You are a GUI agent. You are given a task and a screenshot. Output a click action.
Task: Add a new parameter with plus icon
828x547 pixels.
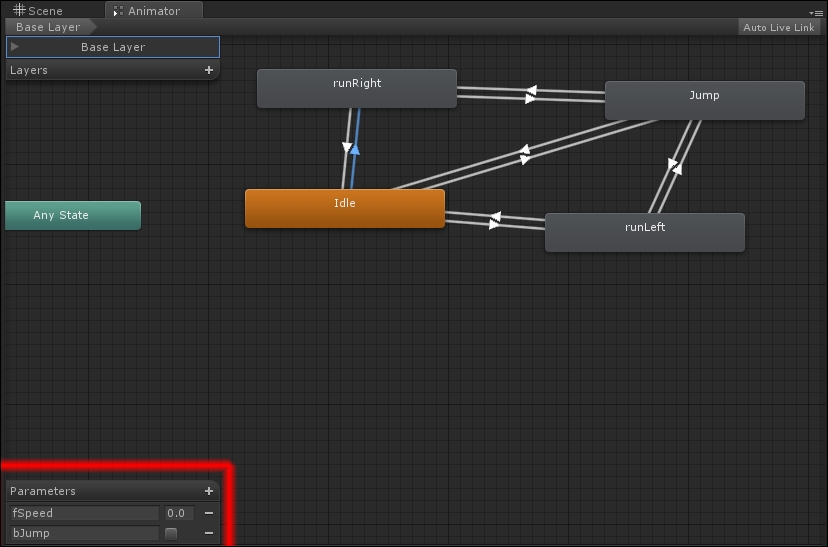(209, 491)
